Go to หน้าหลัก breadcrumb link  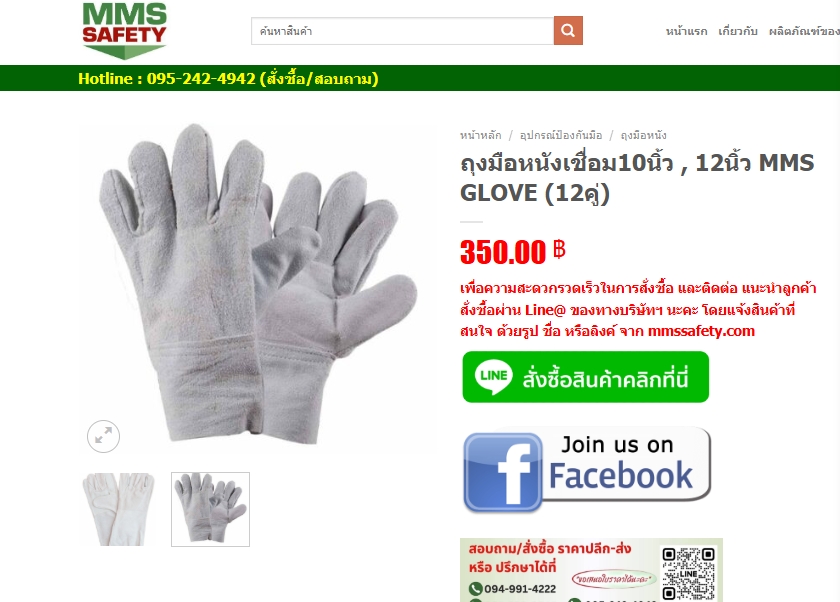(x=481, y=135)
